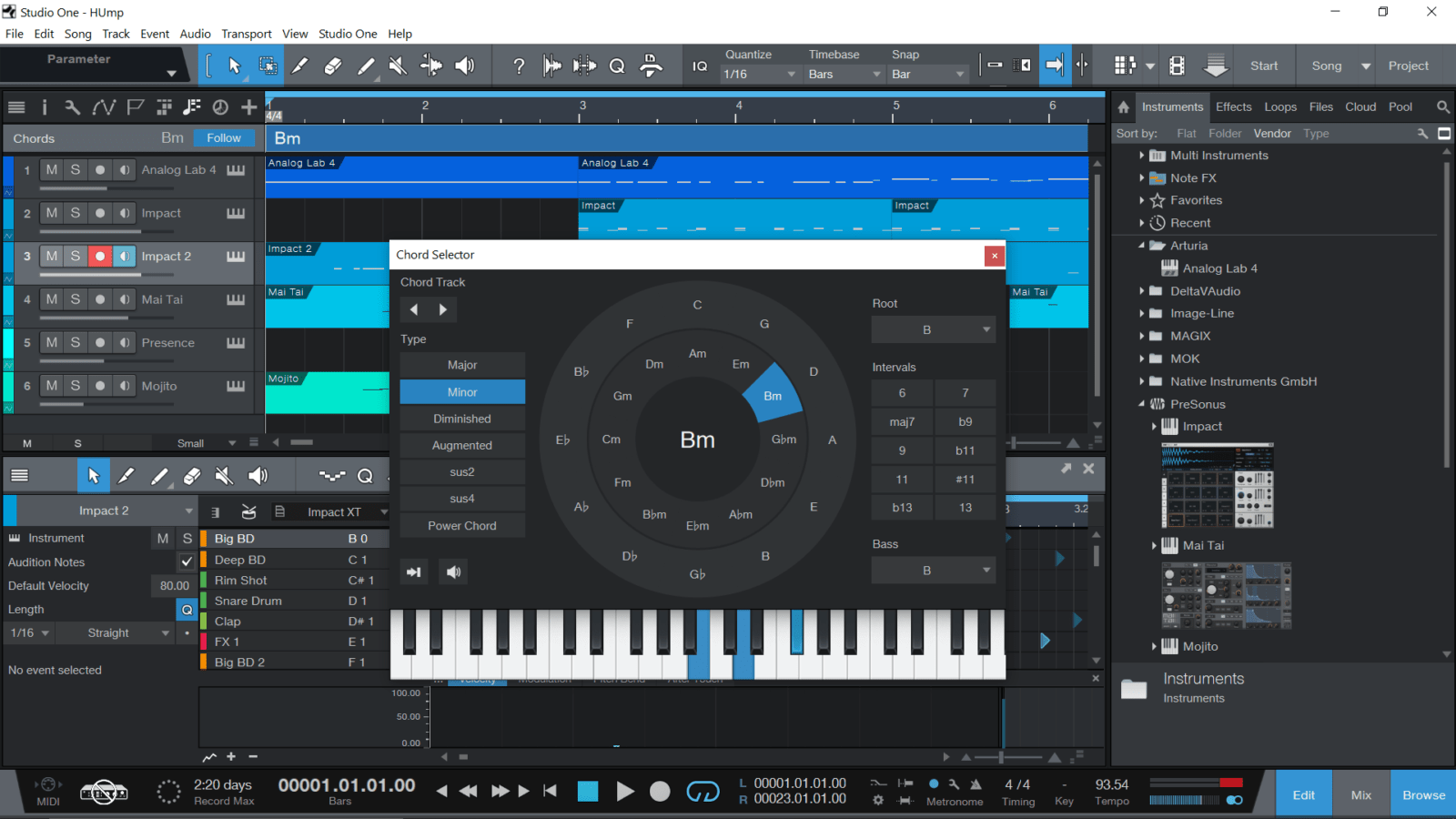
Task: Collapse the Arturia vendor folder
Action: pos(1142,246)
